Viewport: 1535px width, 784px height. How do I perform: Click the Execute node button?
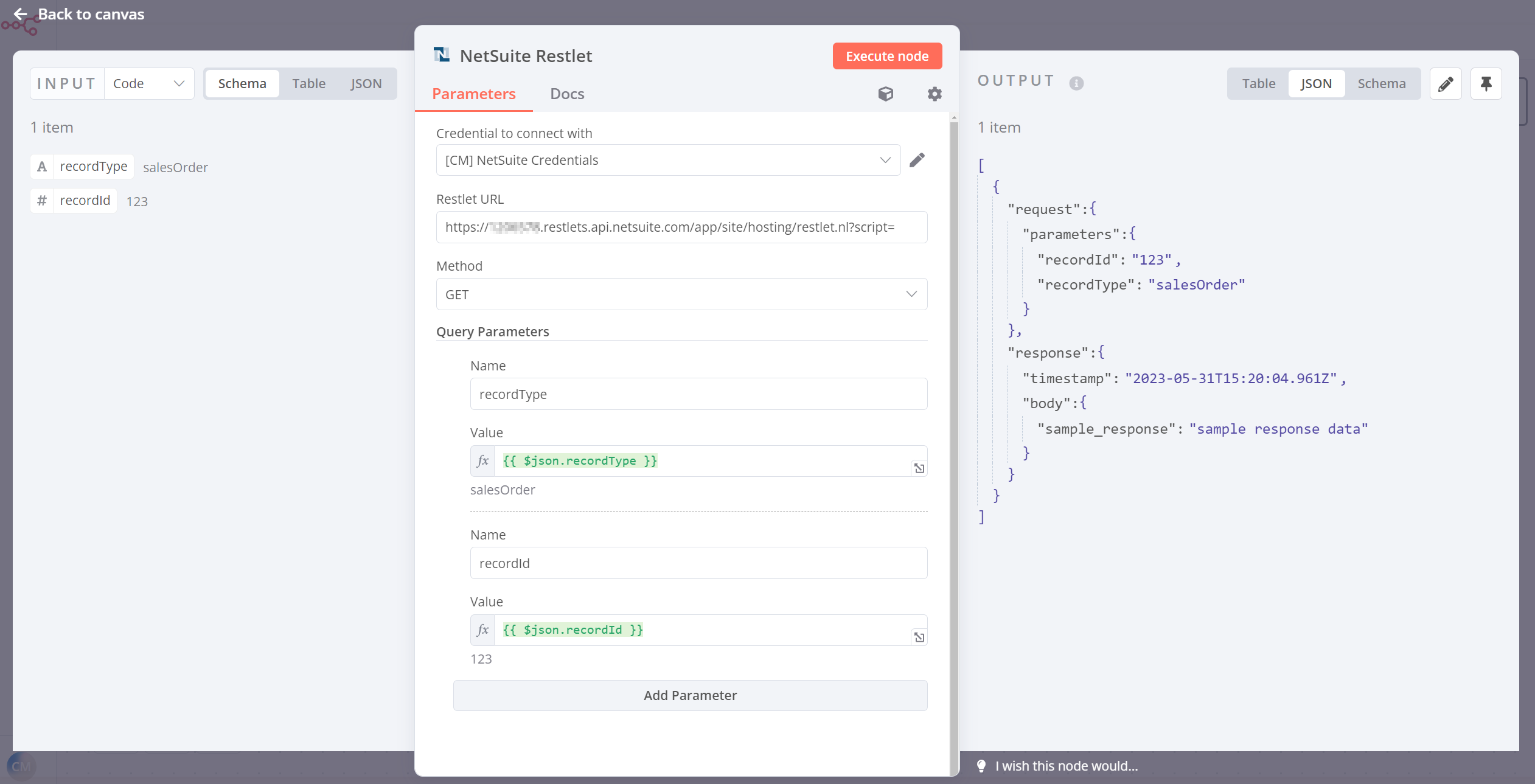[x=887, y=56]
